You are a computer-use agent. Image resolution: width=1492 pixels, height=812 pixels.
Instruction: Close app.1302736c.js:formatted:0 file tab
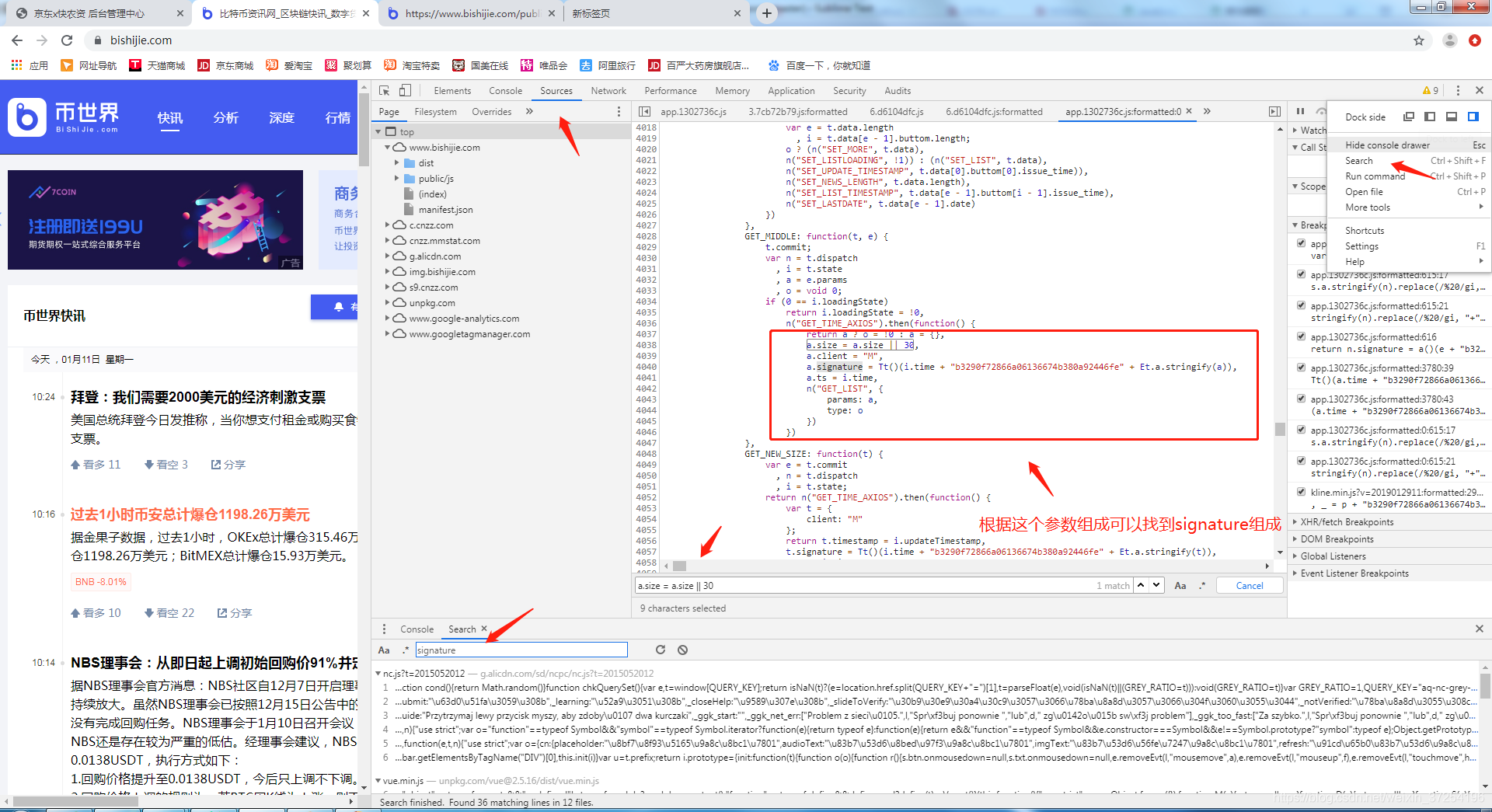click(1189, 112)
